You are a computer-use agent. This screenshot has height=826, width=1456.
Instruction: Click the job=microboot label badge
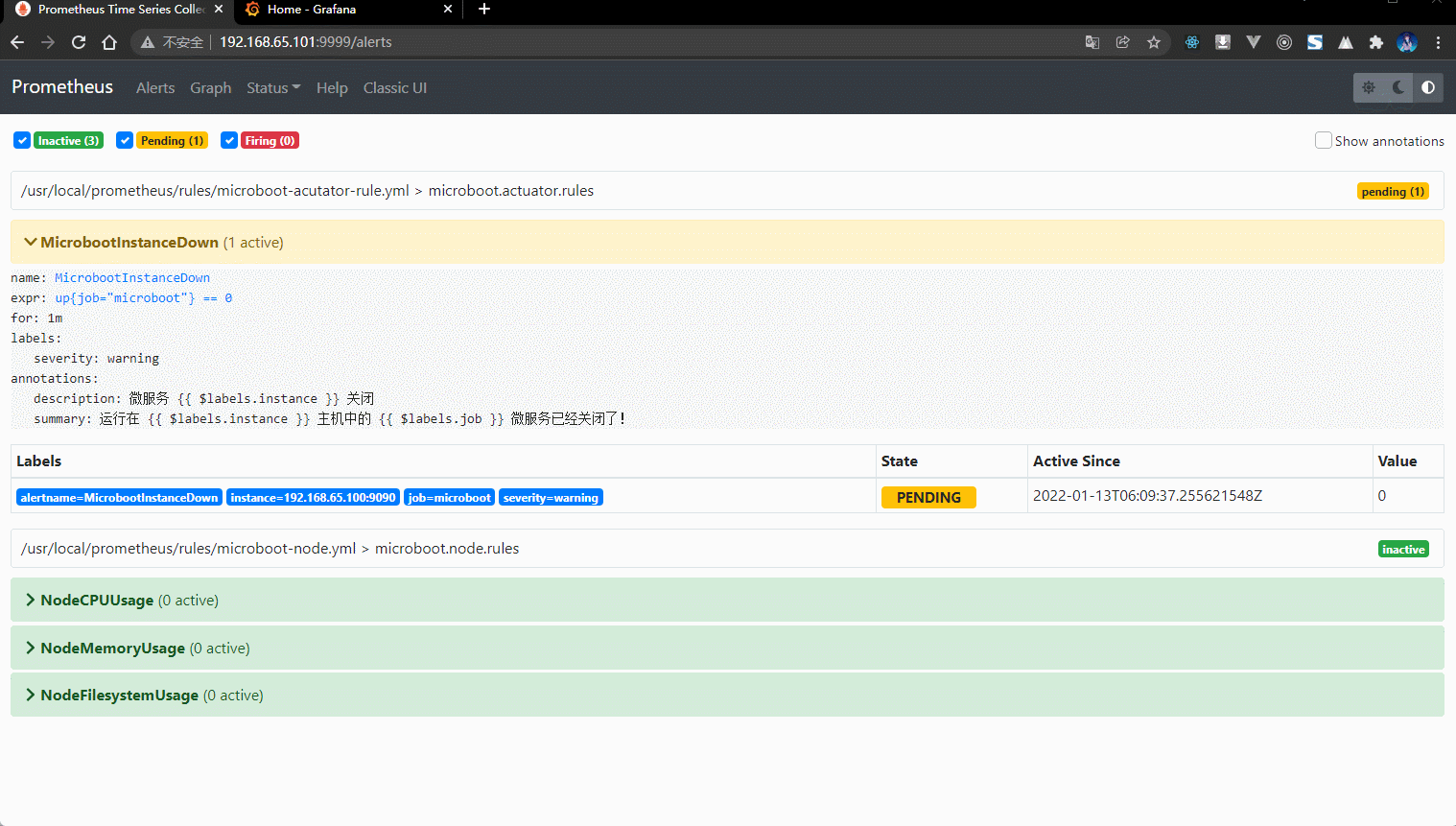click(x=449, y=497)
